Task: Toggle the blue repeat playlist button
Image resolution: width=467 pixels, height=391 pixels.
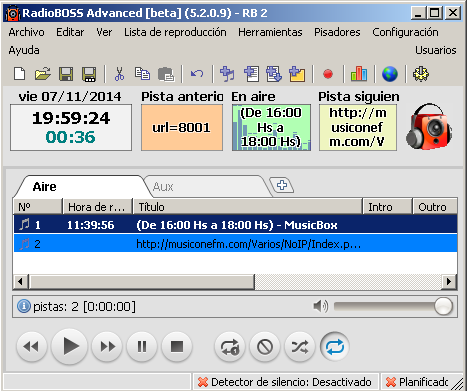Action: (x=335, y=347)
